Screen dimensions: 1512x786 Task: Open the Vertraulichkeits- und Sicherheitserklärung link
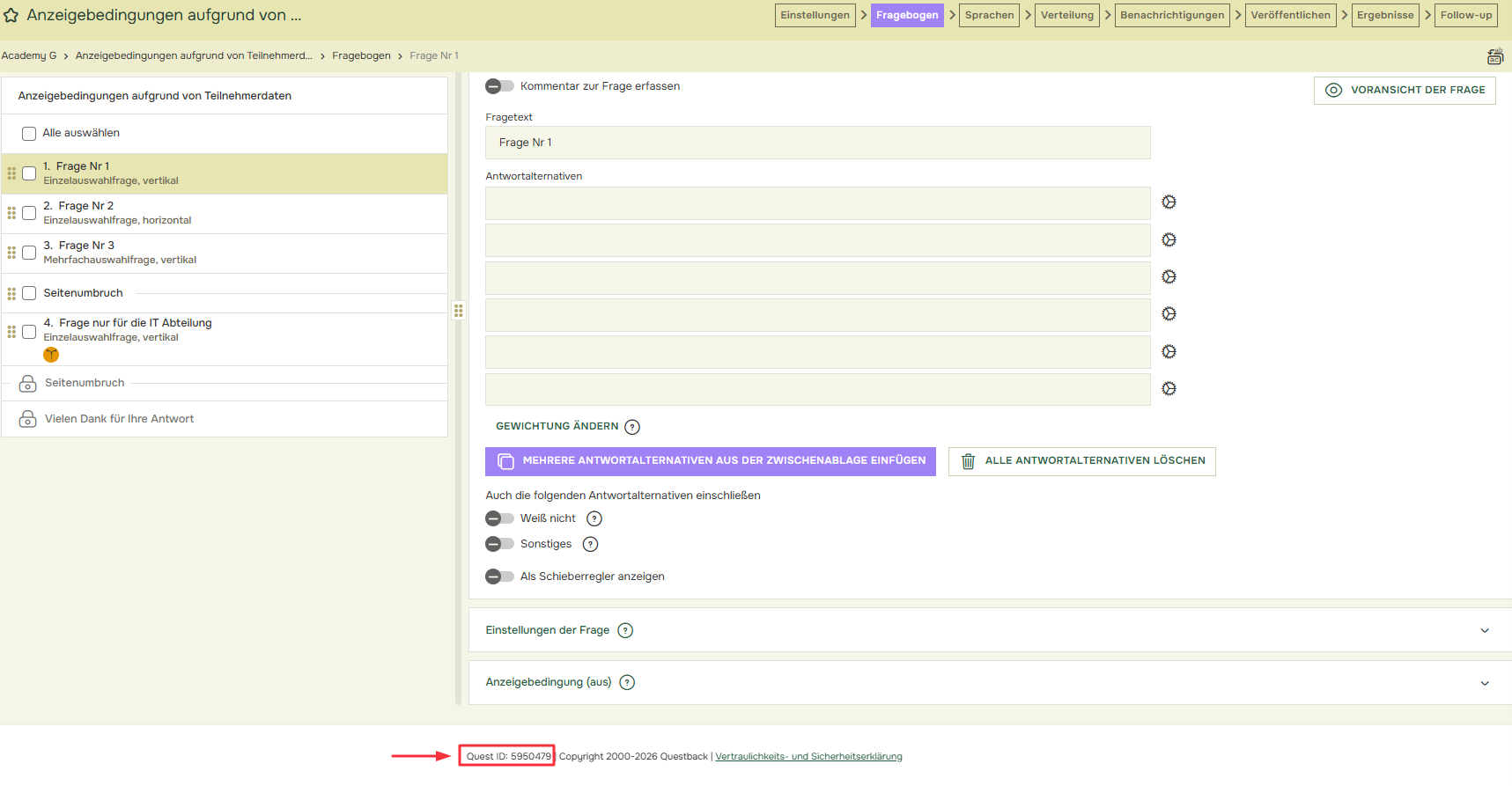point(809,757)
